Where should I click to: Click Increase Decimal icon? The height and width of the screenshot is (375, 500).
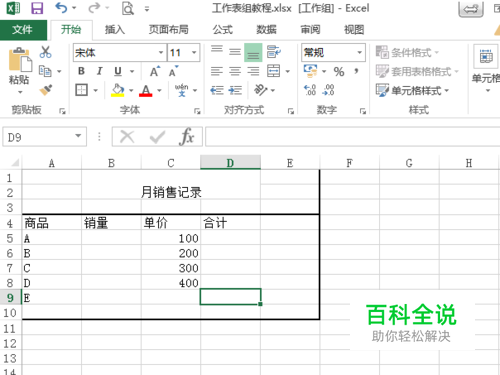310,90
